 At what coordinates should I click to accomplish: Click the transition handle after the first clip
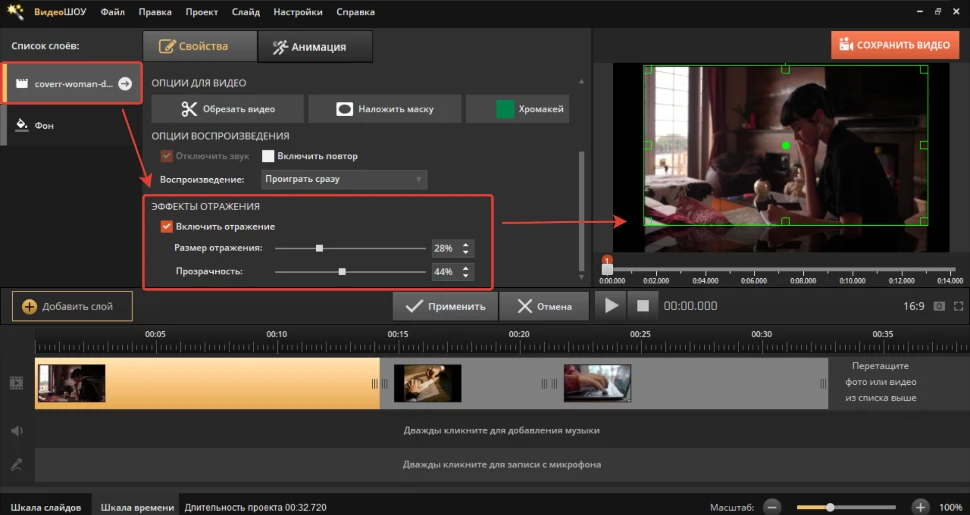pyautogui.click(x=379, y=384)
